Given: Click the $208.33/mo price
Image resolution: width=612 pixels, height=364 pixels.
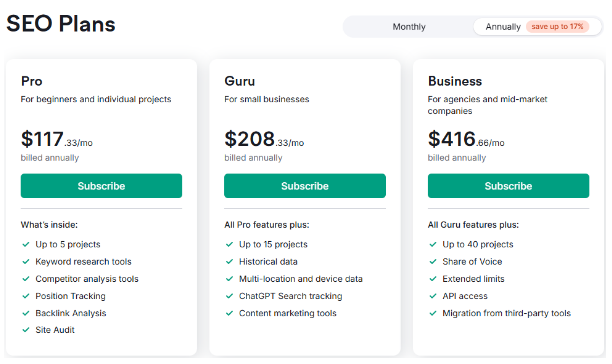Looking at the screenshot, I should [264, 139].
